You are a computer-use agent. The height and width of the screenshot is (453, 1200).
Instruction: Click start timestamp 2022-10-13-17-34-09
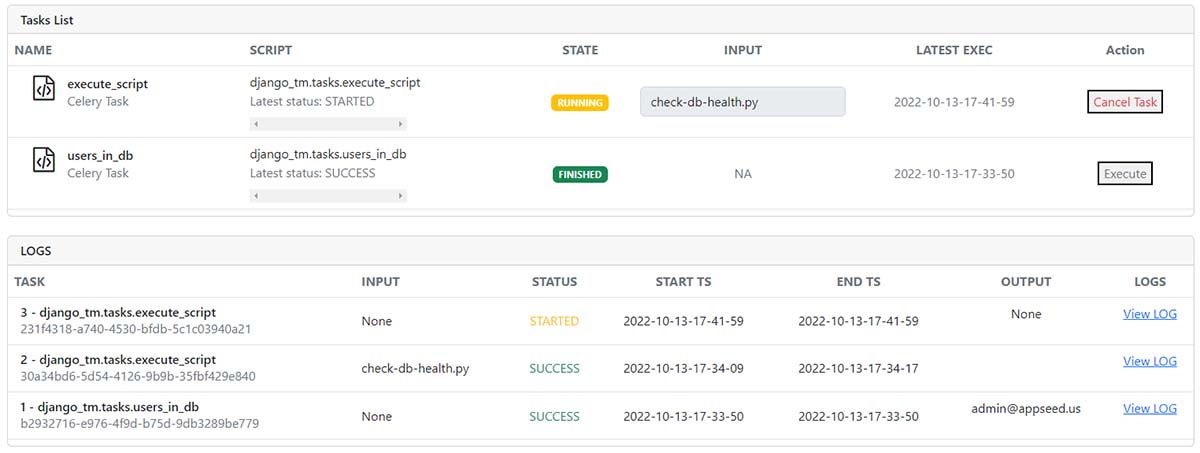683,368
